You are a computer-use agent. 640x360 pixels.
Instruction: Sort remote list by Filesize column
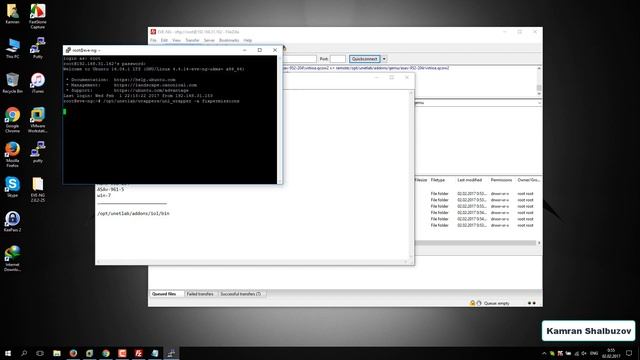[421, 180]
